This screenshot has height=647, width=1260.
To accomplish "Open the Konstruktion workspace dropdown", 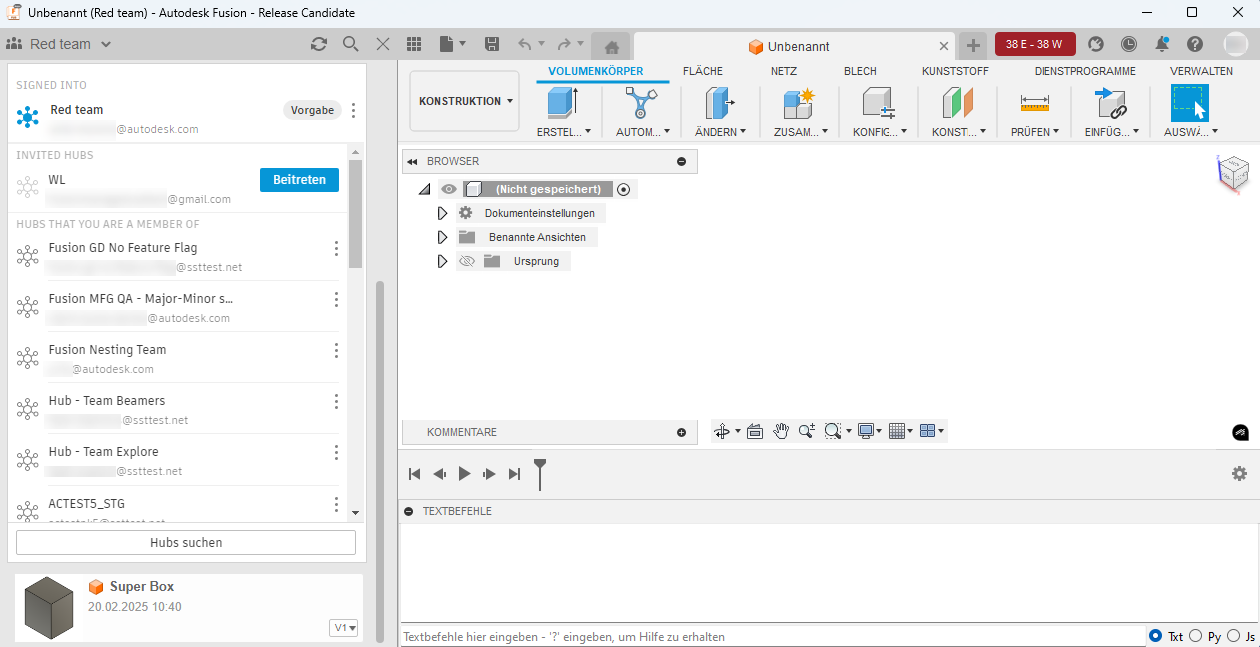I will click(x=465, y=101).
